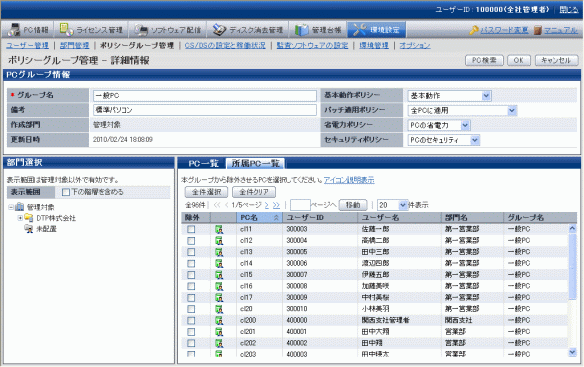Click the page number input field
Screen dimensions: 584x367
pyautogui.click(x=300, y=205)
